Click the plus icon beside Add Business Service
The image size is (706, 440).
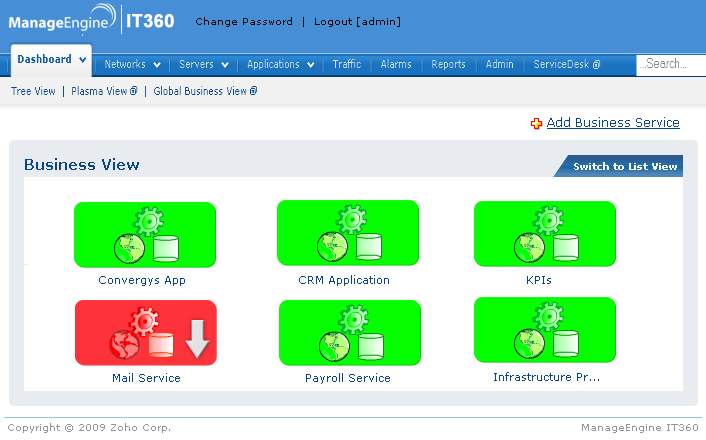point(536,123)
